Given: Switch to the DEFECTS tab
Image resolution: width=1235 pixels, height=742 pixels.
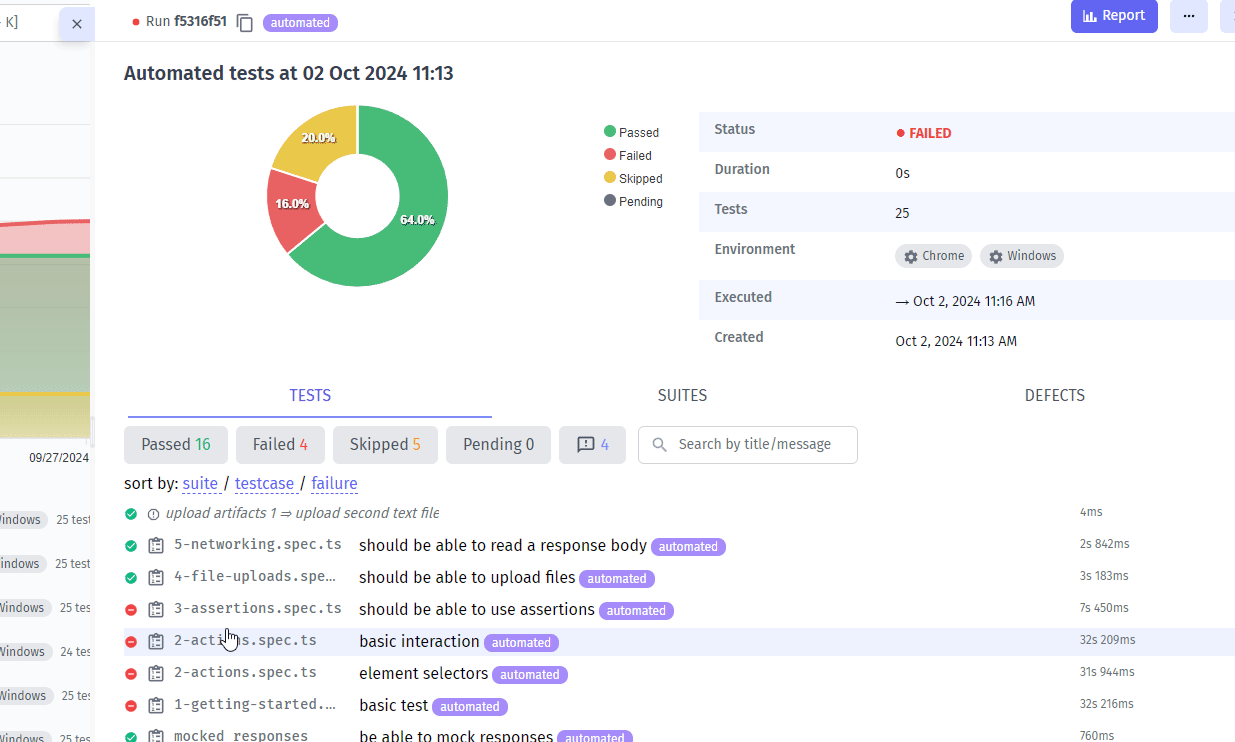Looking at the screenshot, I should pyautogui.click(x=1054, y=396).
